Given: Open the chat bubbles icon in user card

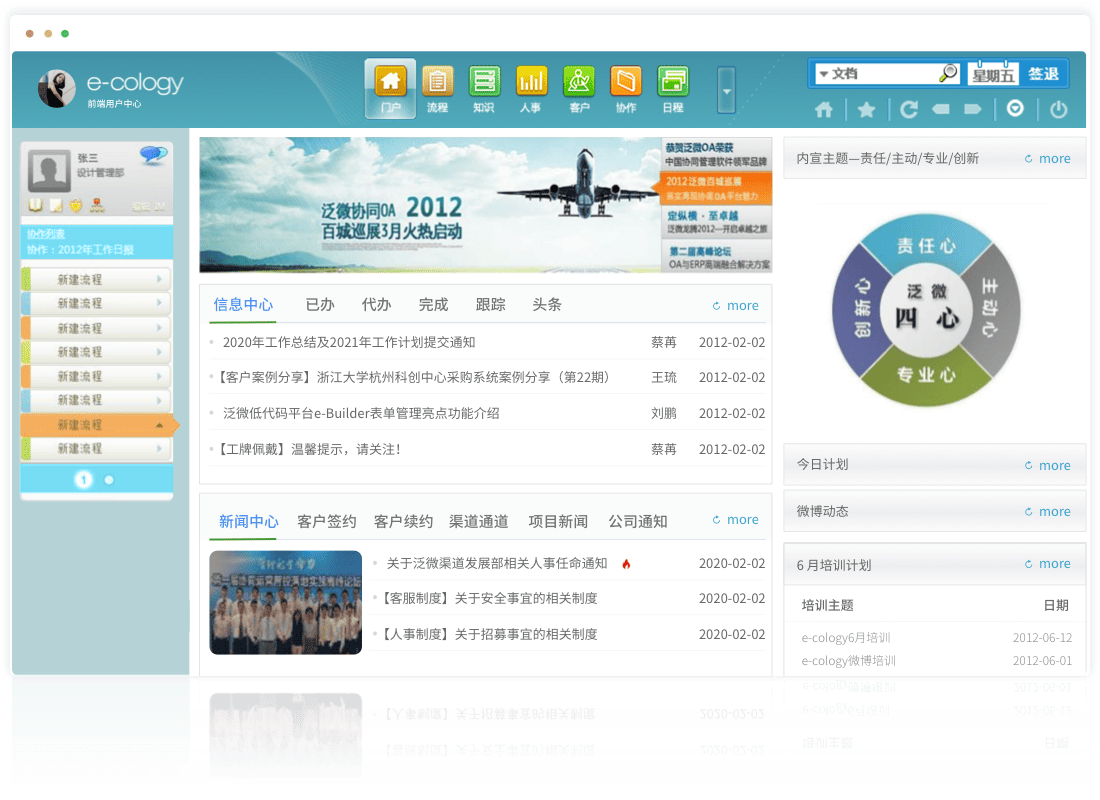Looking at the screenshot, I should [x=153, y=155].
